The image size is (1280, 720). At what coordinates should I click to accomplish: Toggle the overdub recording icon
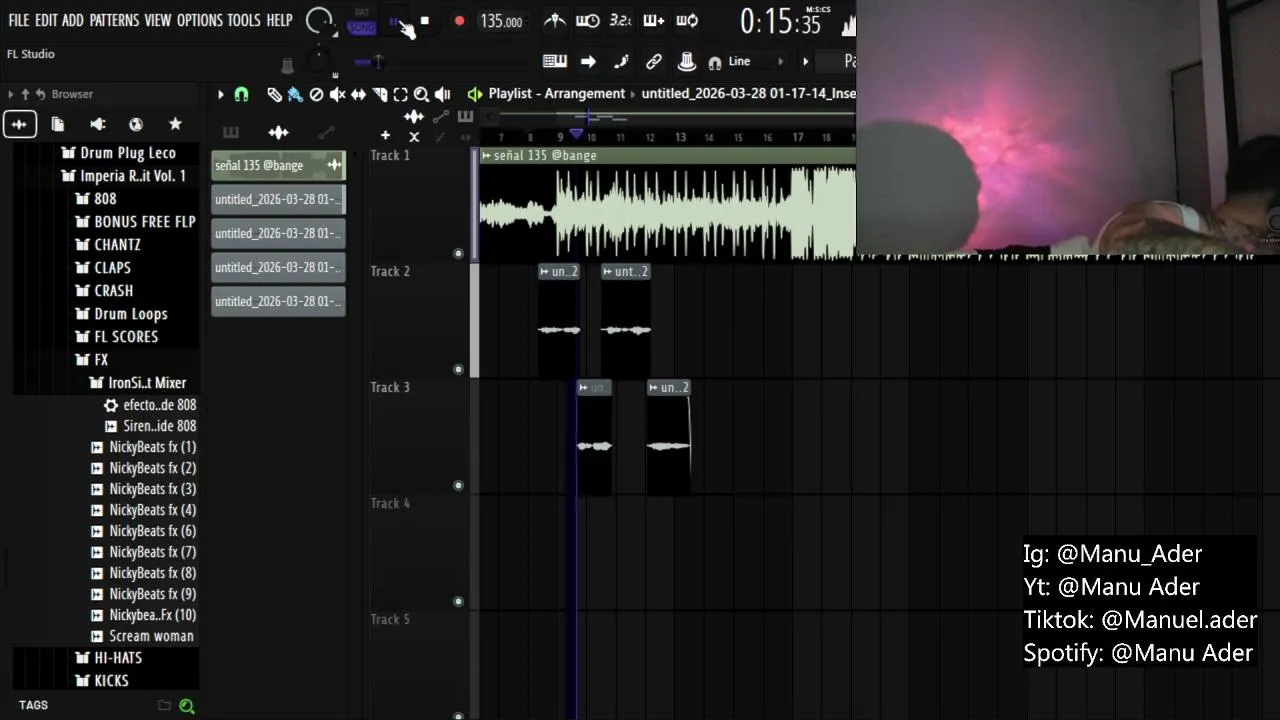click(653, 21)
